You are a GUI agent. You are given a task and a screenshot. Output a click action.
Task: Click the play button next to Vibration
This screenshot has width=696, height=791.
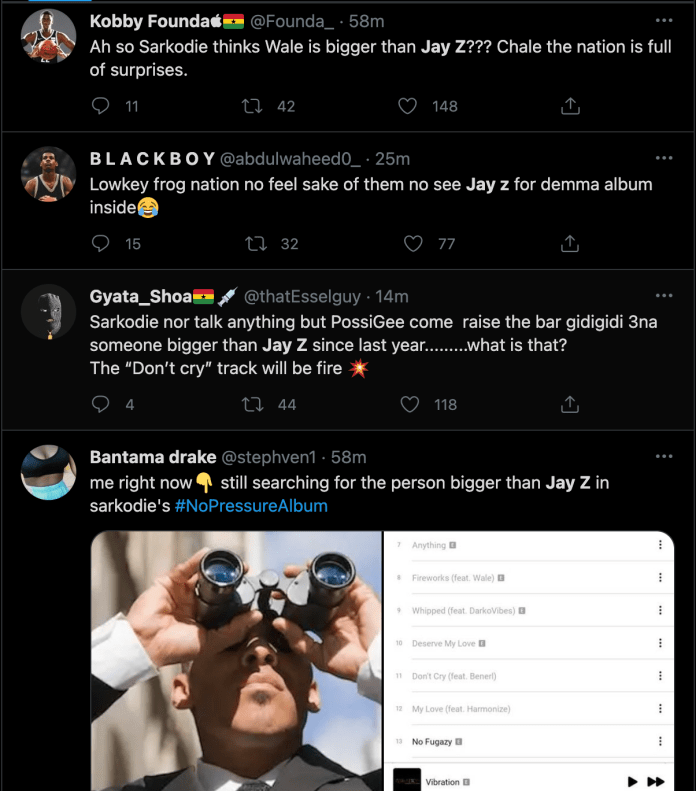pyautogui.click(x=632, y=781)
